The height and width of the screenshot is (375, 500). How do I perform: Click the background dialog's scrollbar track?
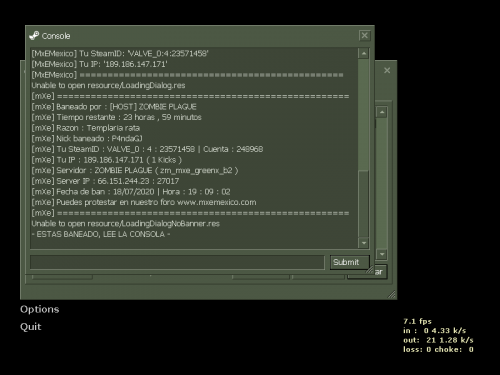382,183
